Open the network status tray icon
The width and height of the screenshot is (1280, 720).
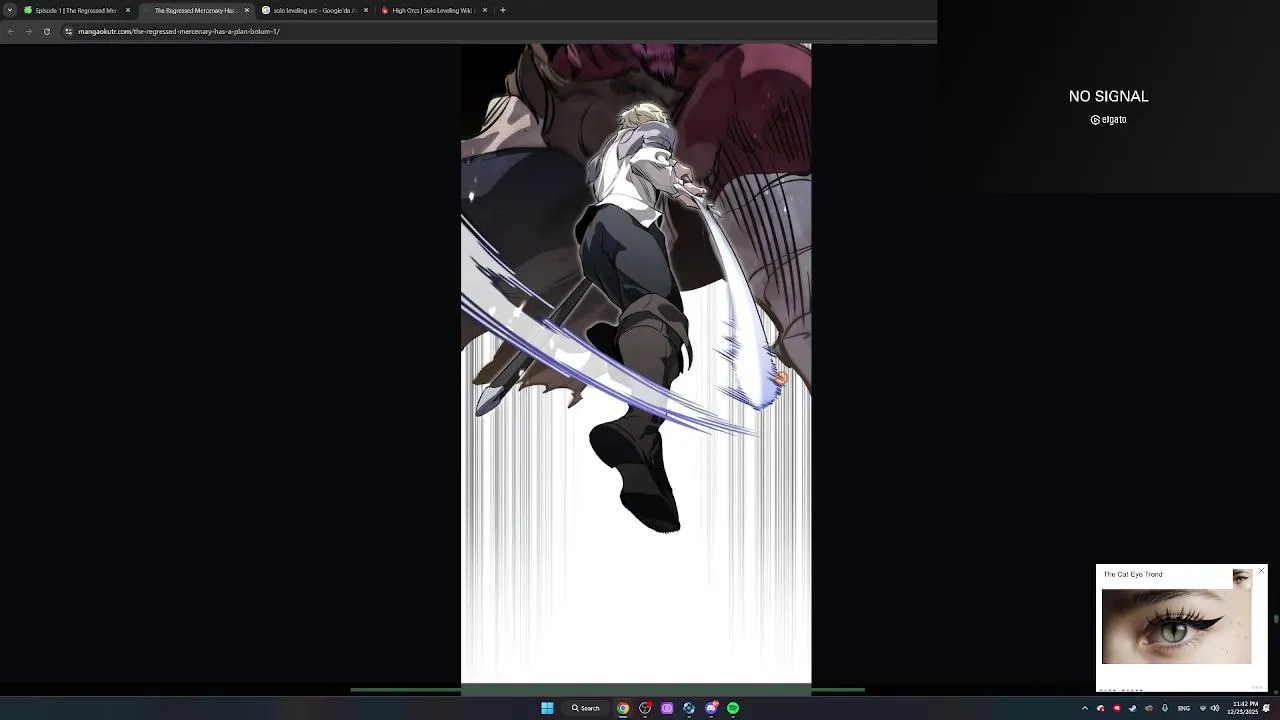pos(1203,708)
